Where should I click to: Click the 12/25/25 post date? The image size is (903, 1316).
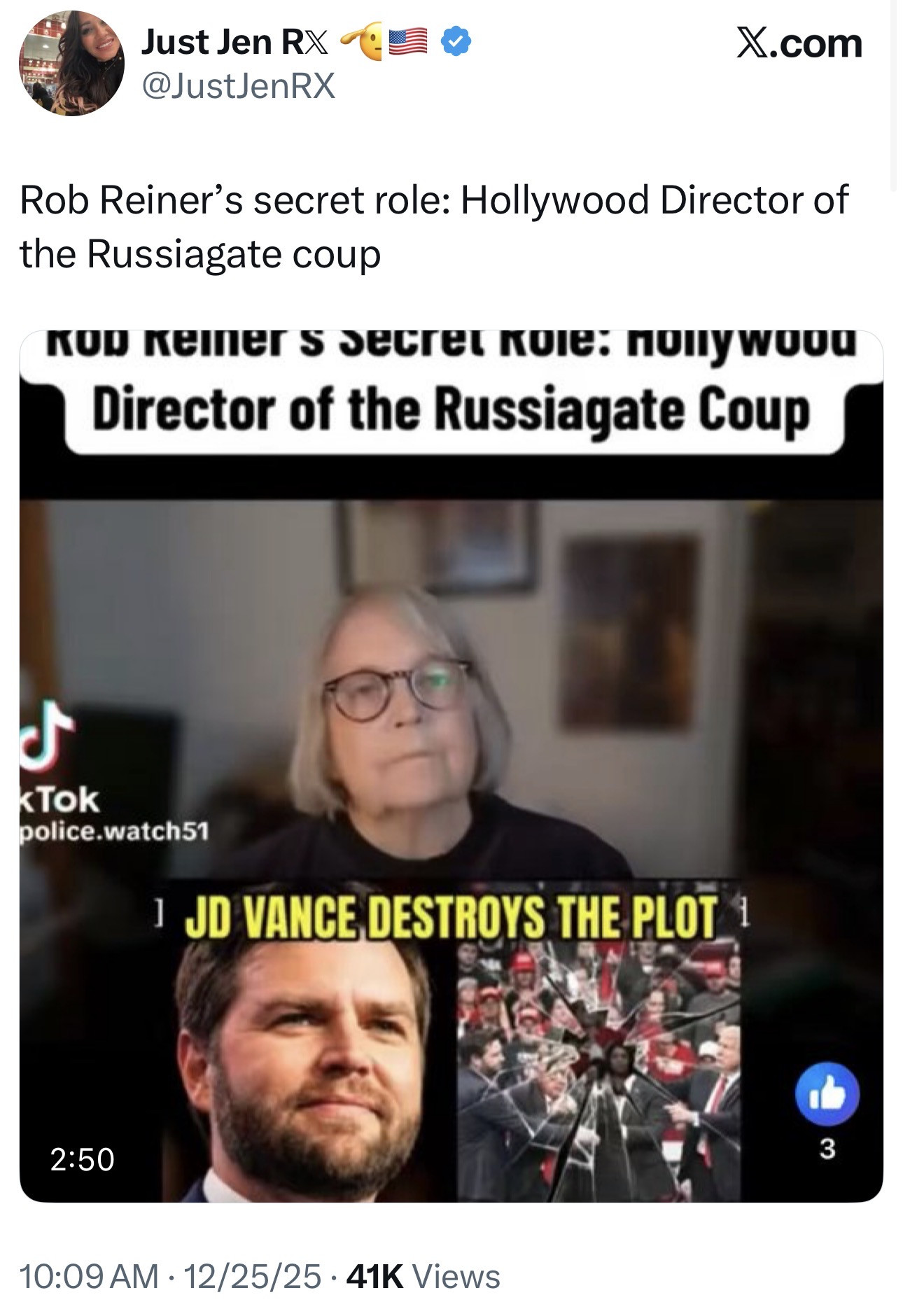click(252, 1276)
